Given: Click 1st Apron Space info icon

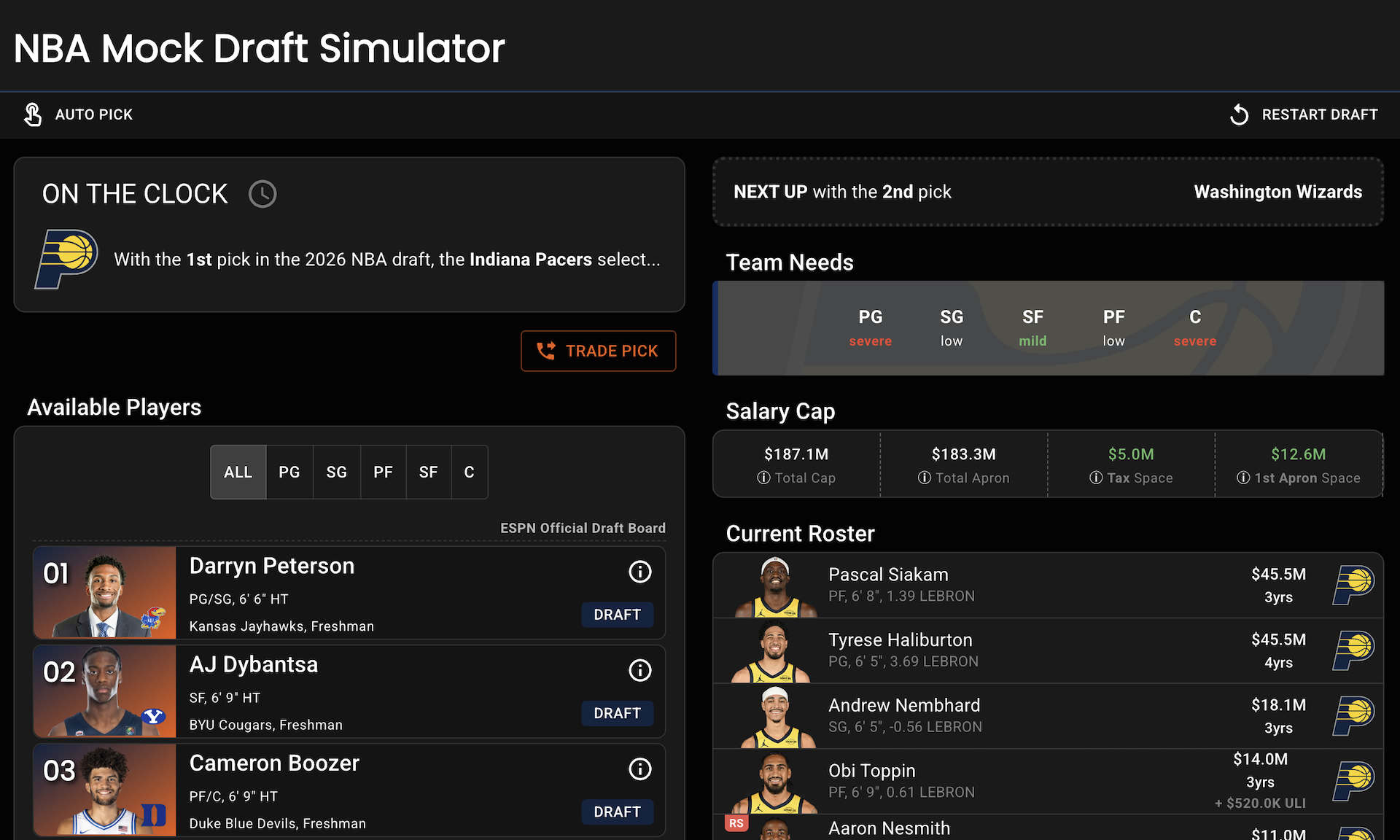Looking at the screenshot, I should [x=1242, y=478].
